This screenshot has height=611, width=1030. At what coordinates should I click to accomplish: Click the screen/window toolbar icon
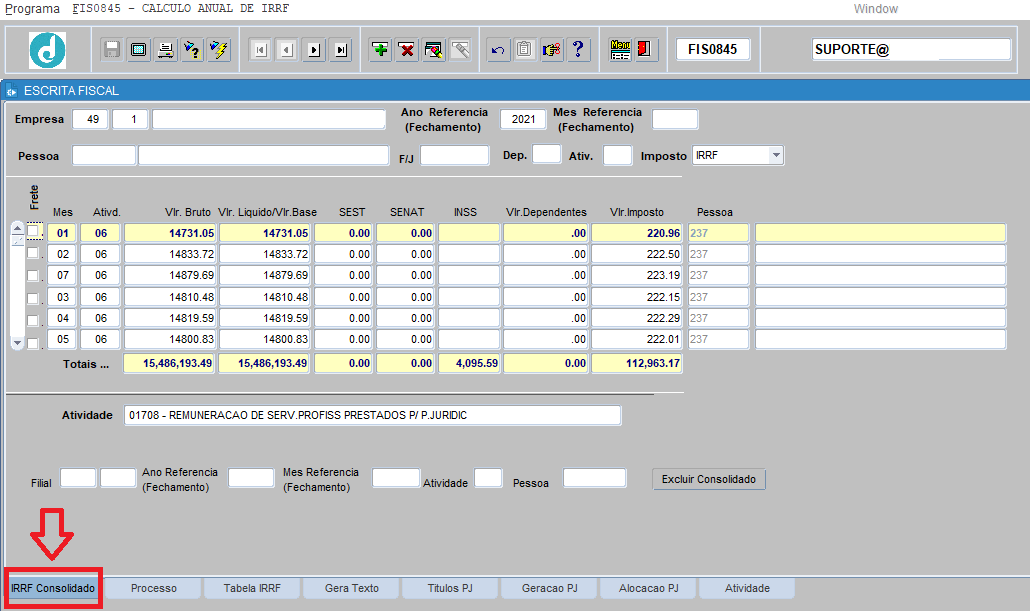coord(139,49)
